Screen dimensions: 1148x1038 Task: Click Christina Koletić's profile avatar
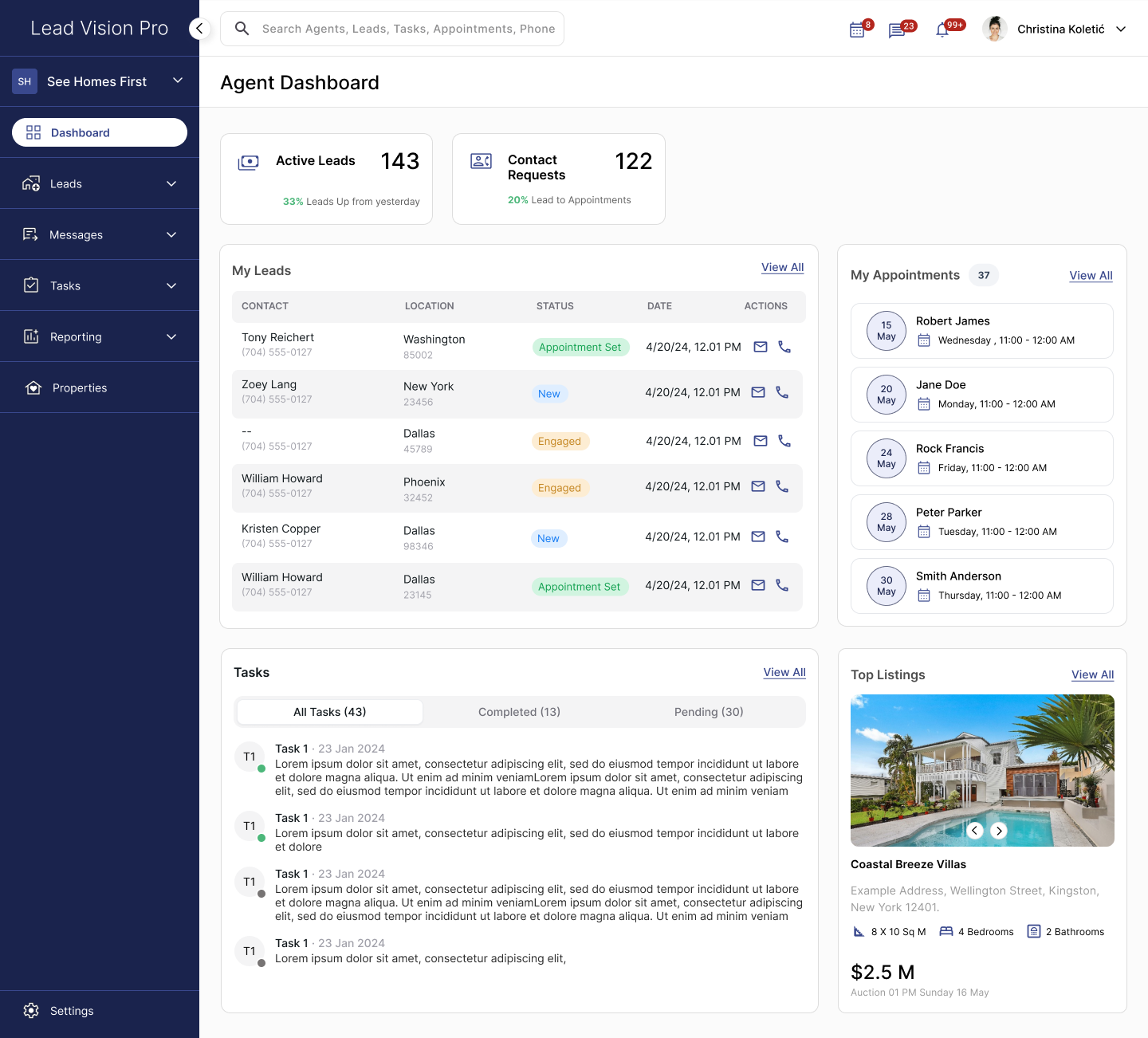[995, 29]
